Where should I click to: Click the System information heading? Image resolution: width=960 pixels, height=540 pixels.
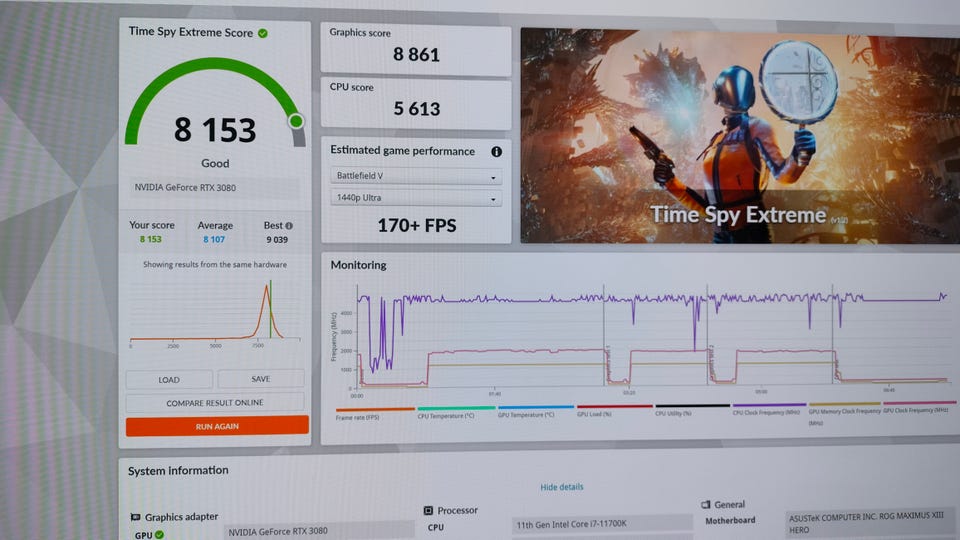[x=178, y=470]
